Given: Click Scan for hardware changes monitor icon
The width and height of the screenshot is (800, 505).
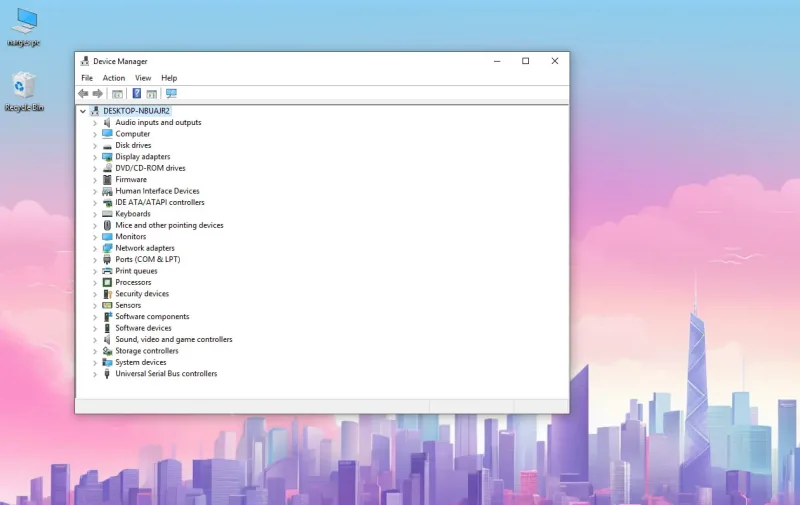Looking at the screenshot, I should tap(171, 93).
